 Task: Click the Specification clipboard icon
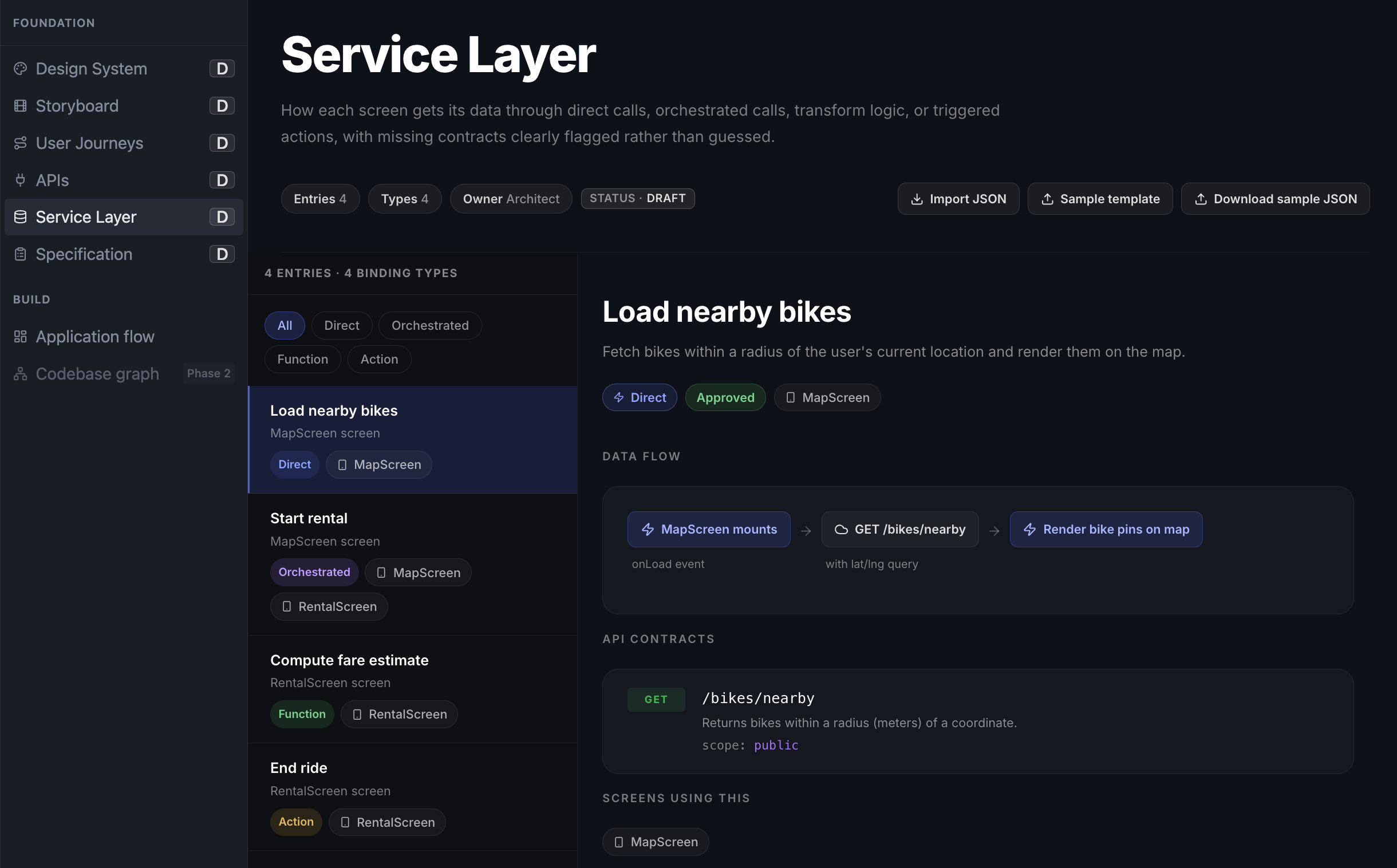click(21, 254)
